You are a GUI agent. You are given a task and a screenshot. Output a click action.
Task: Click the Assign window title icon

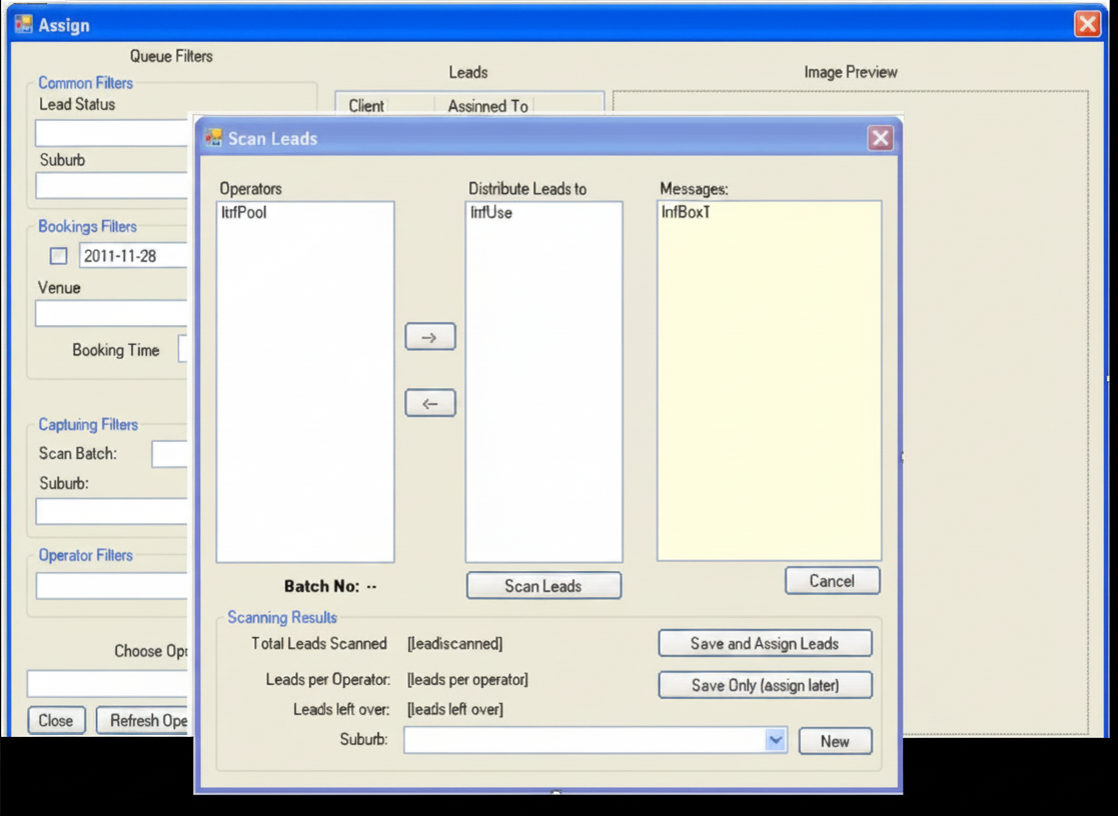(24, 24)
